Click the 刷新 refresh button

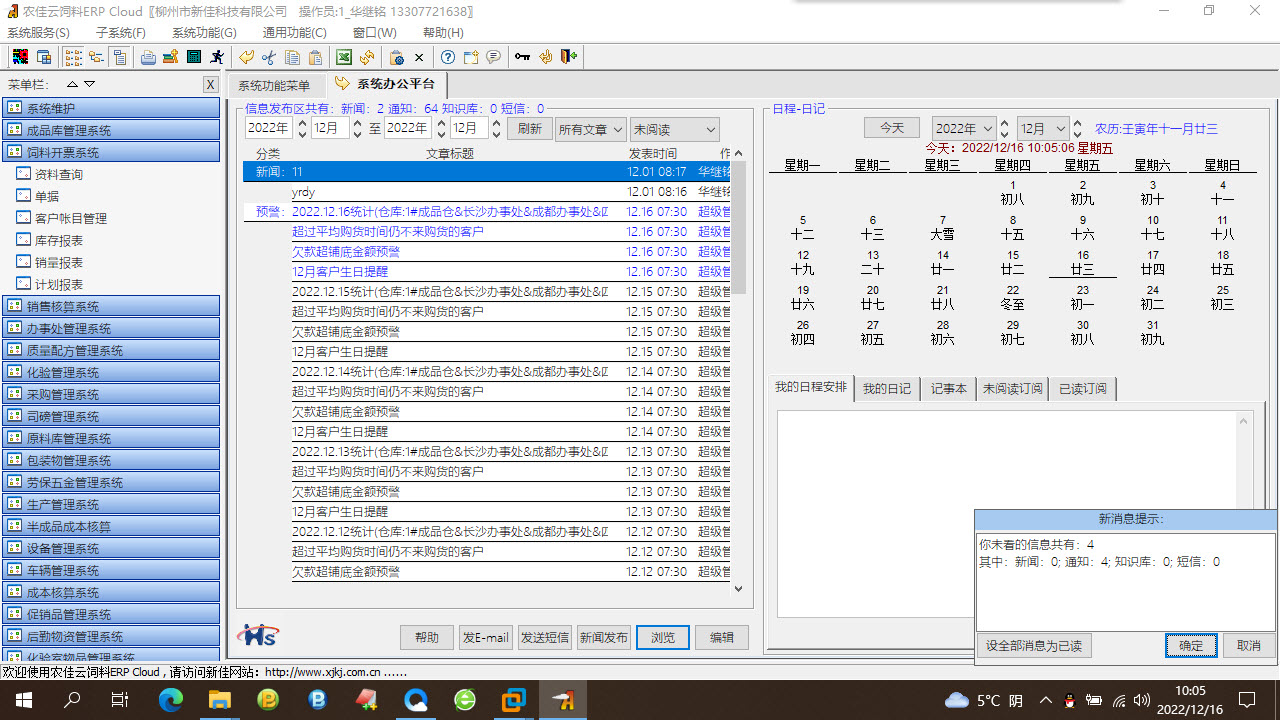[x=530, y=129]
